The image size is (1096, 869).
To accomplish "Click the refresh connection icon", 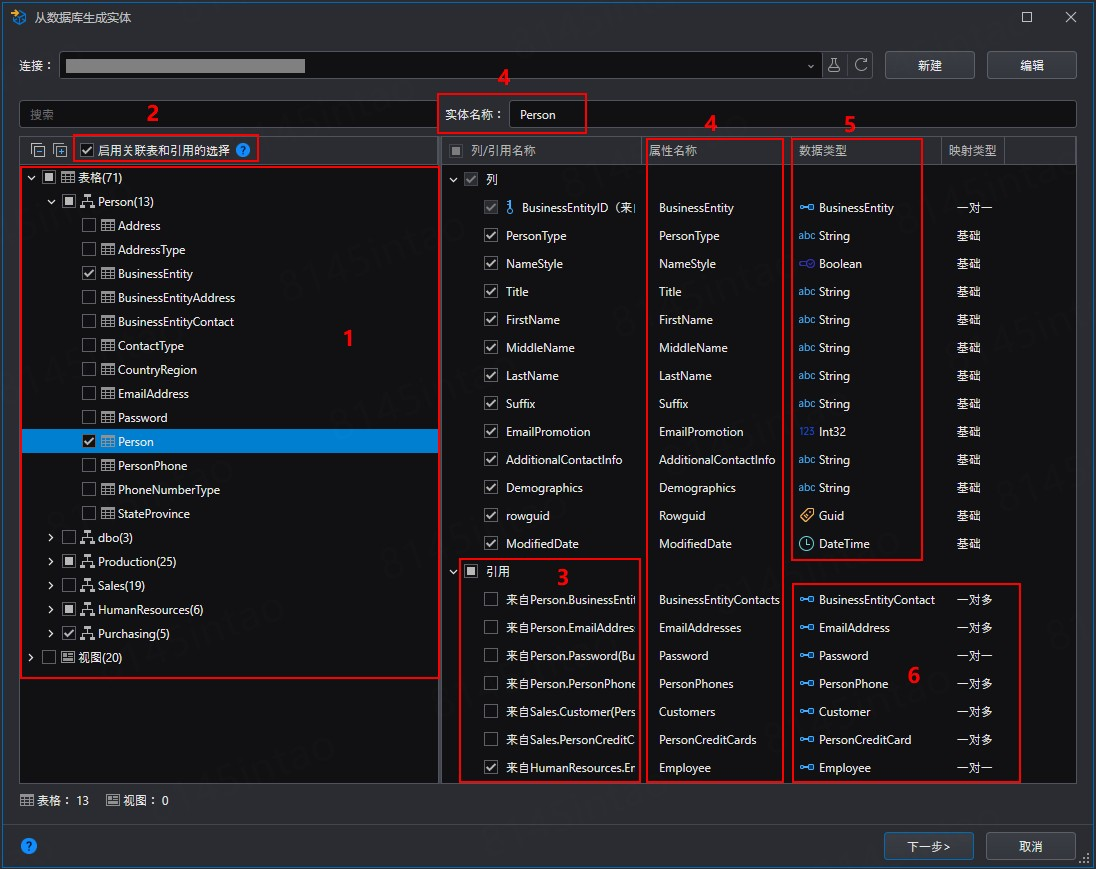I will (x=861, y=65).
